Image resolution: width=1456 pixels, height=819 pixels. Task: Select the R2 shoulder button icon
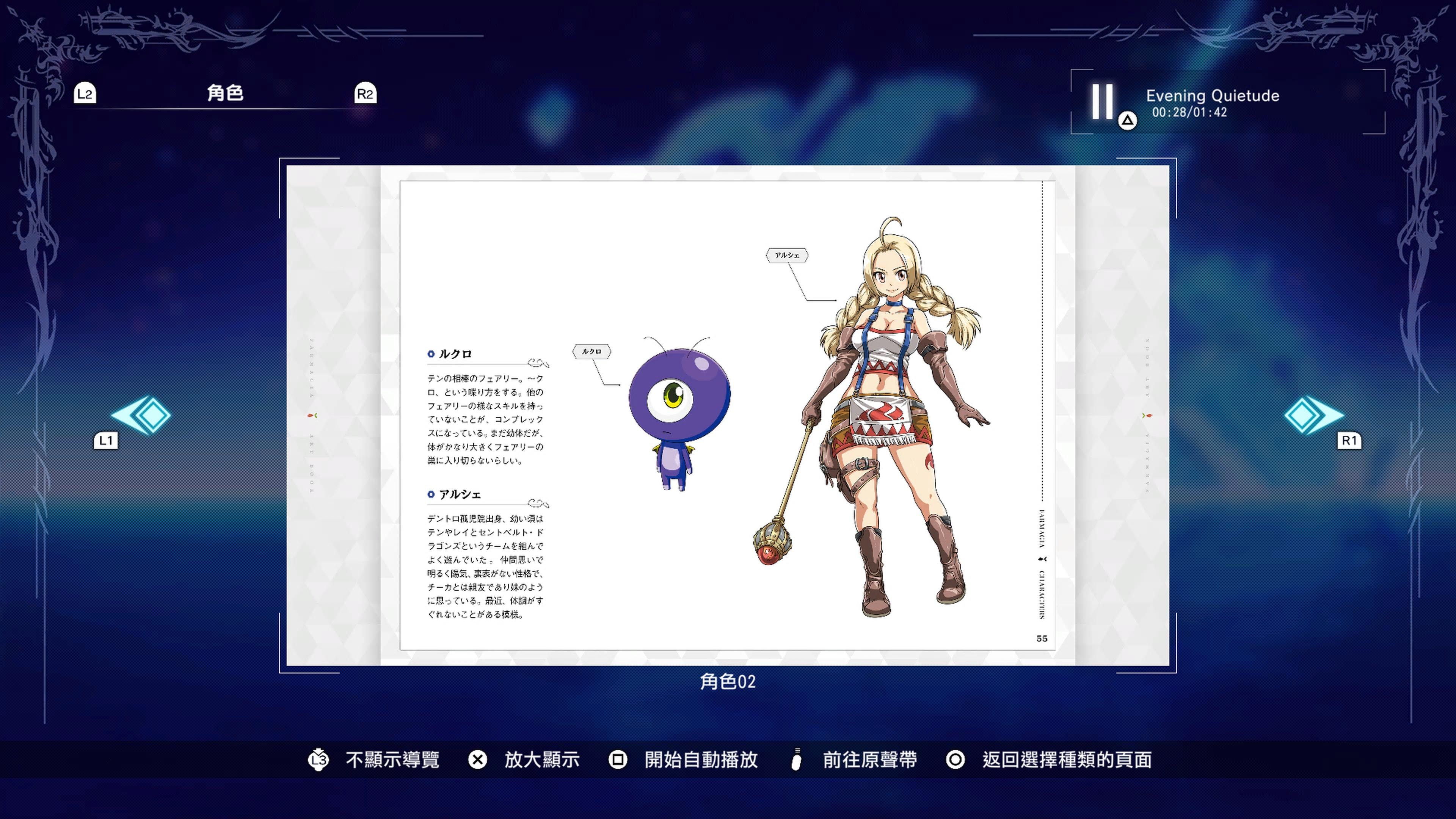(364, 93)
